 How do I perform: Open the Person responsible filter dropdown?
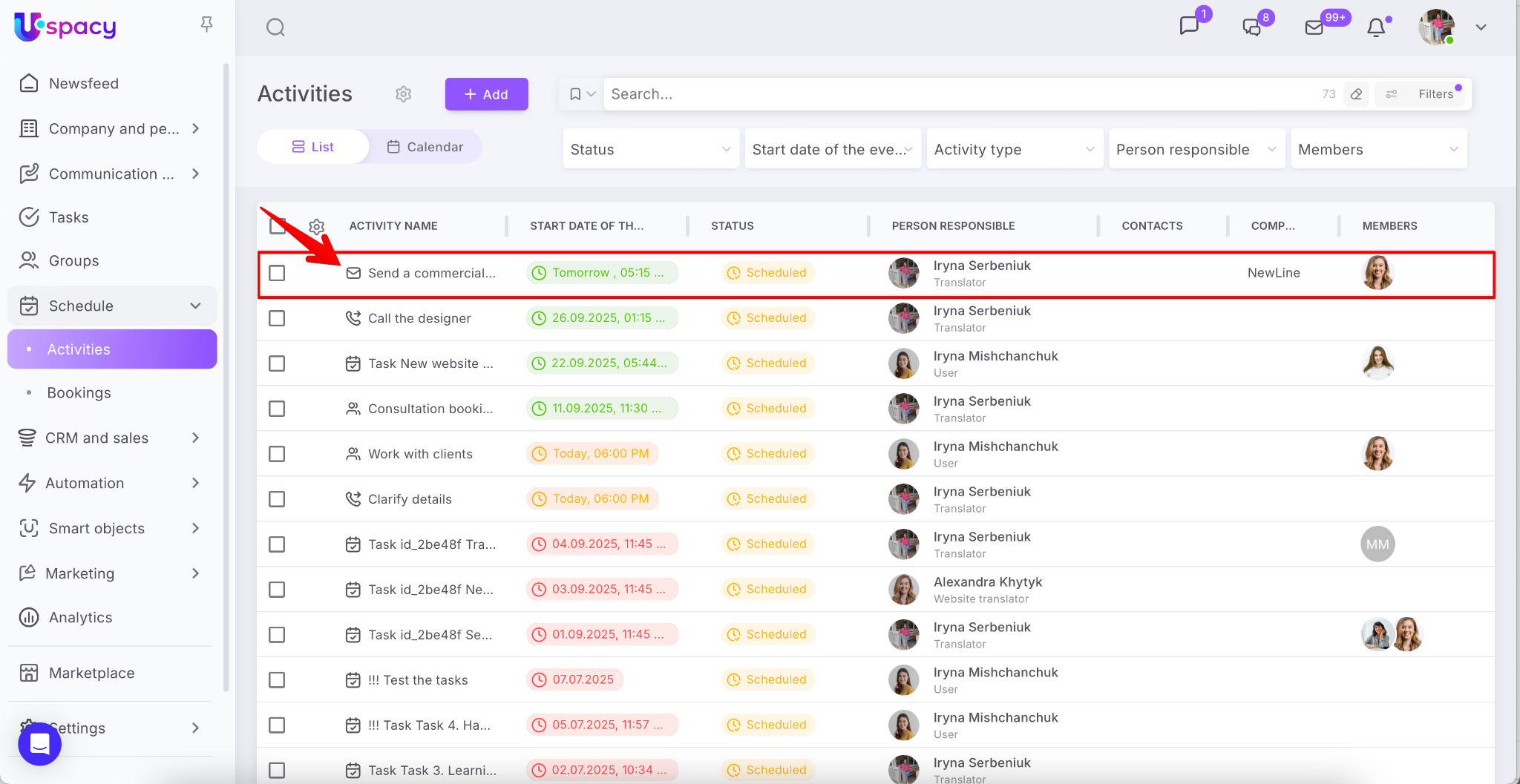[x=1196, y=149]
